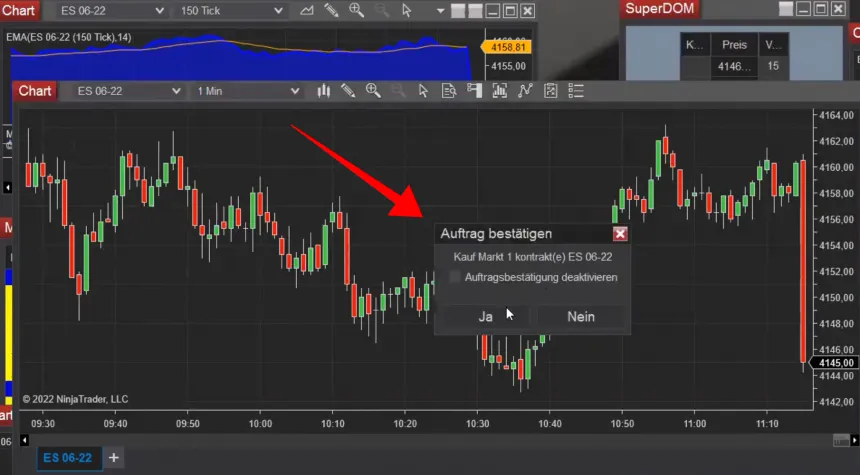Add new chart tab with plus button
The width and height of the screenshot is (860, 475).
(114, 457)
